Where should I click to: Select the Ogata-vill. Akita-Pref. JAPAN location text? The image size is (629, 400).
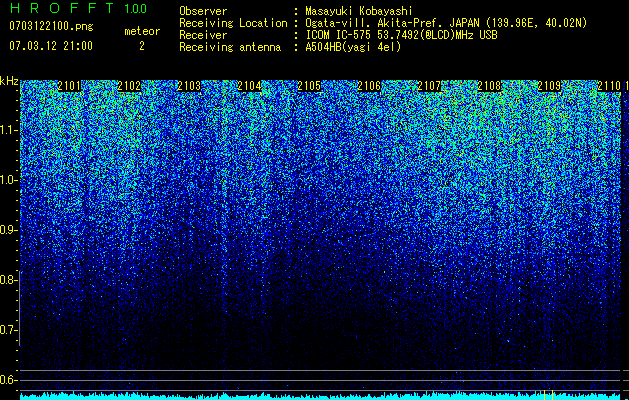(446, 23)
